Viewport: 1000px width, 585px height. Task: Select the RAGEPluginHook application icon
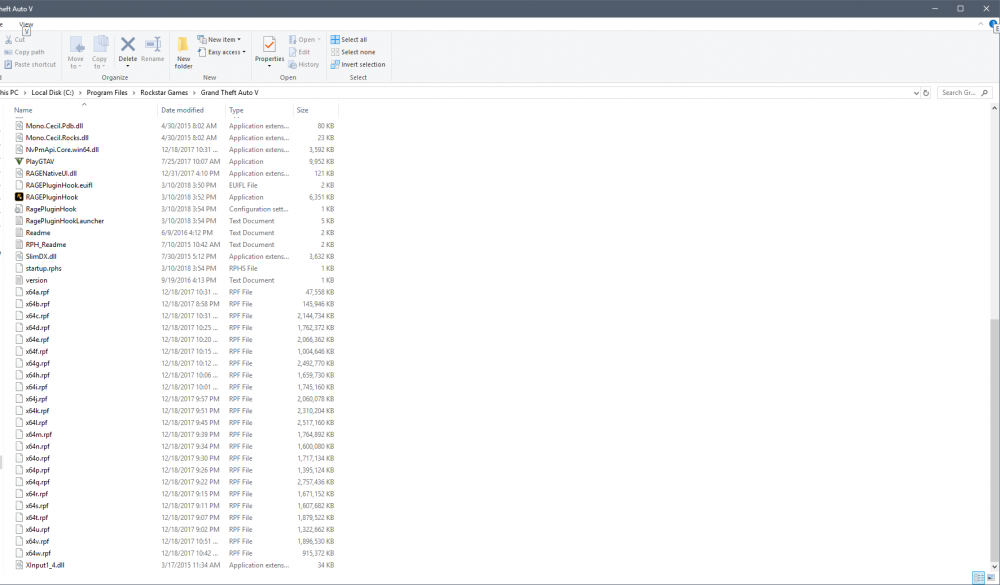(x=19, y=197)
